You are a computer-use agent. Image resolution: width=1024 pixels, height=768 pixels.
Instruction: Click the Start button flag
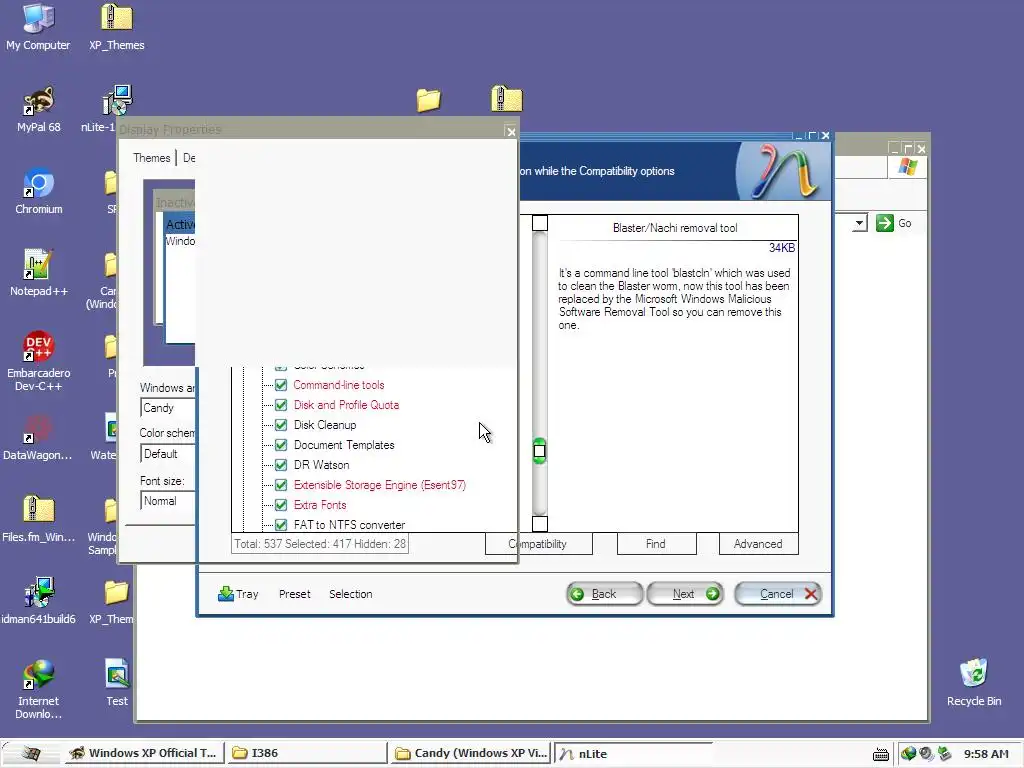coord(31,753)
